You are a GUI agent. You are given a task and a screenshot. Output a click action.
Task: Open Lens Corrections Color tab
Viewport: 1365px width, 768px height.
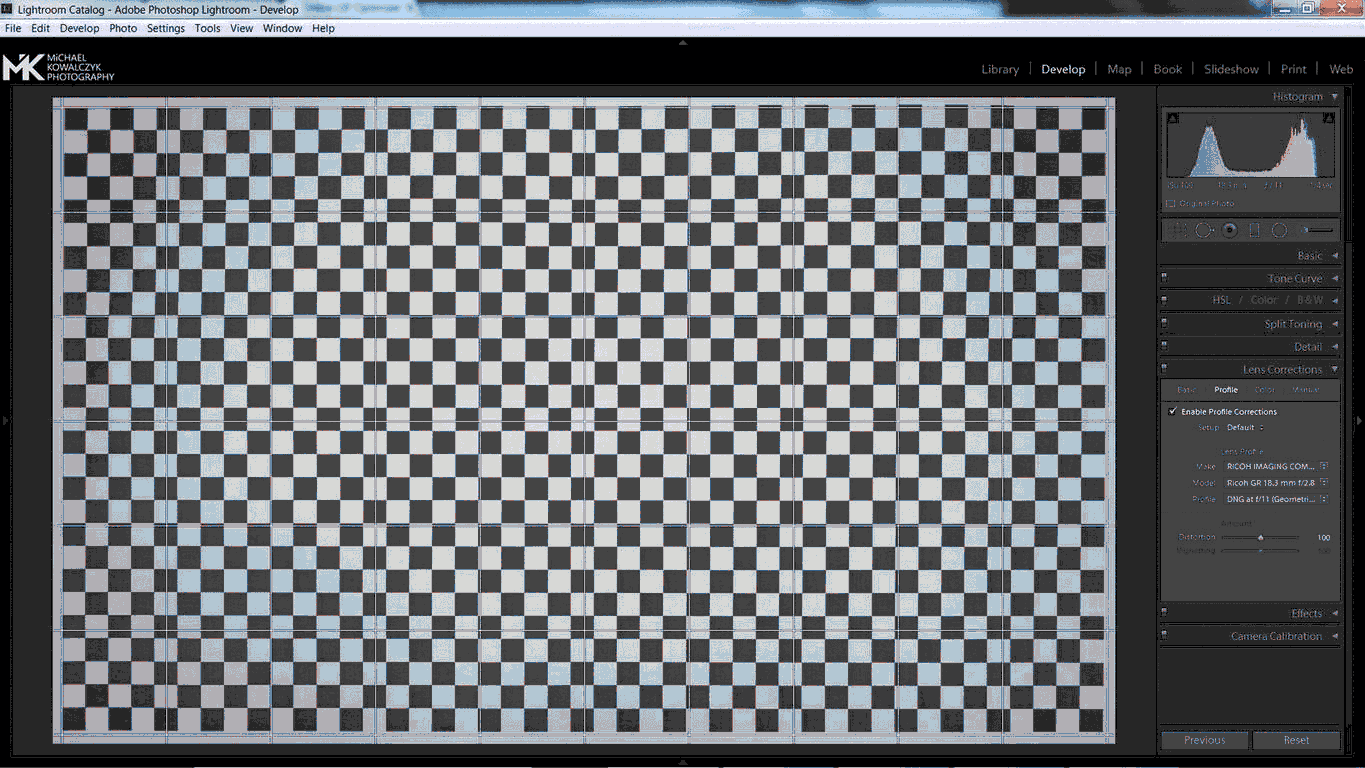[x=1265, y=390]
